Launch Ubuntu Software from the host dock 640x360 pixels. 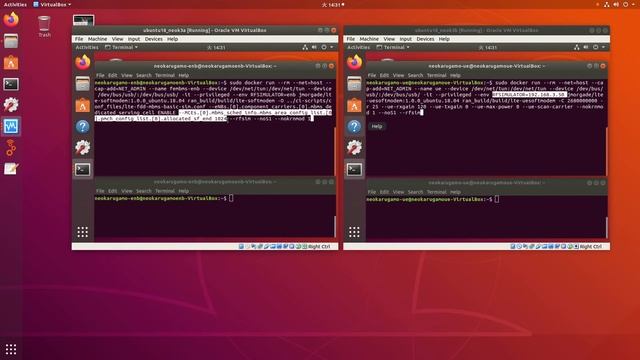pyautogui.click(x=11, y=62)
